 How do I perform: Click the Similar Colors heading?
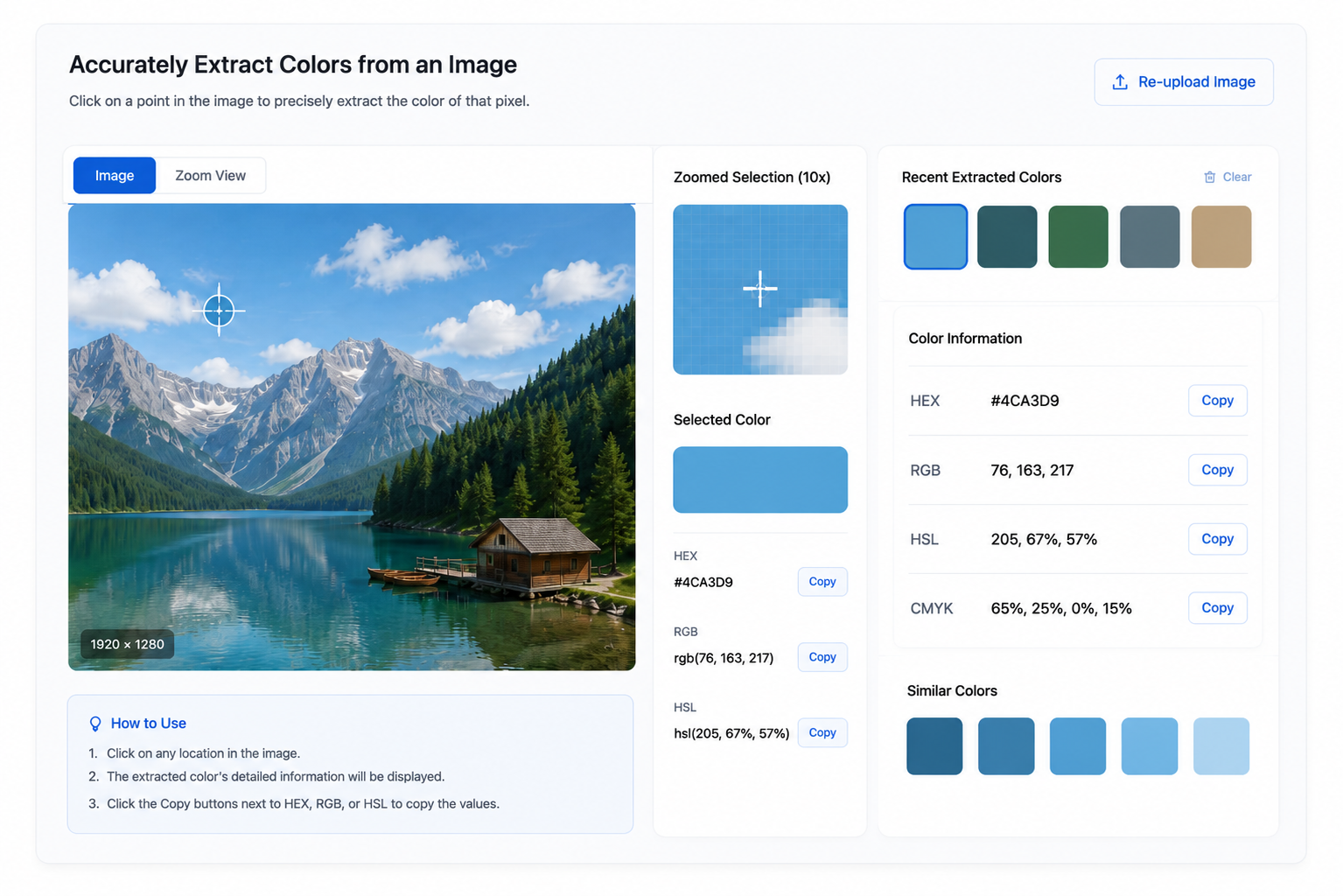click(x=952, y=690)
